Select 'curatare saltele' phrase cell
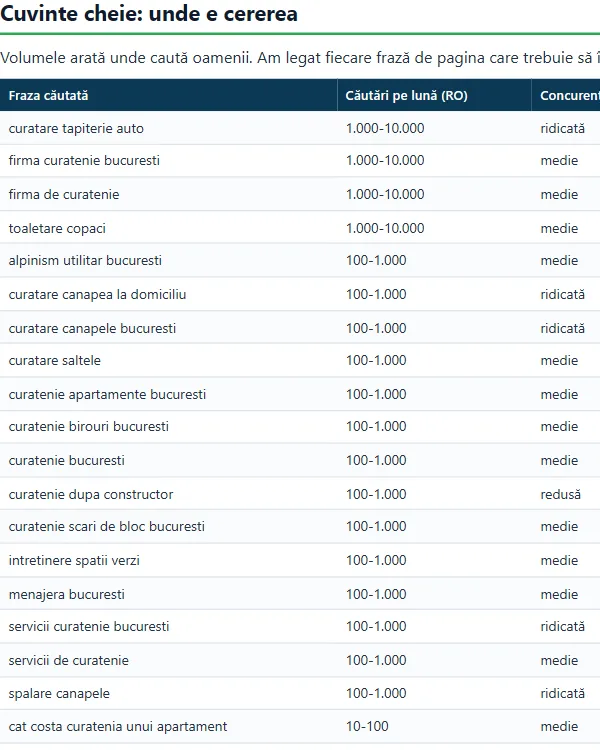The width and height of the screenshot is (600, 750). [168, 360]
